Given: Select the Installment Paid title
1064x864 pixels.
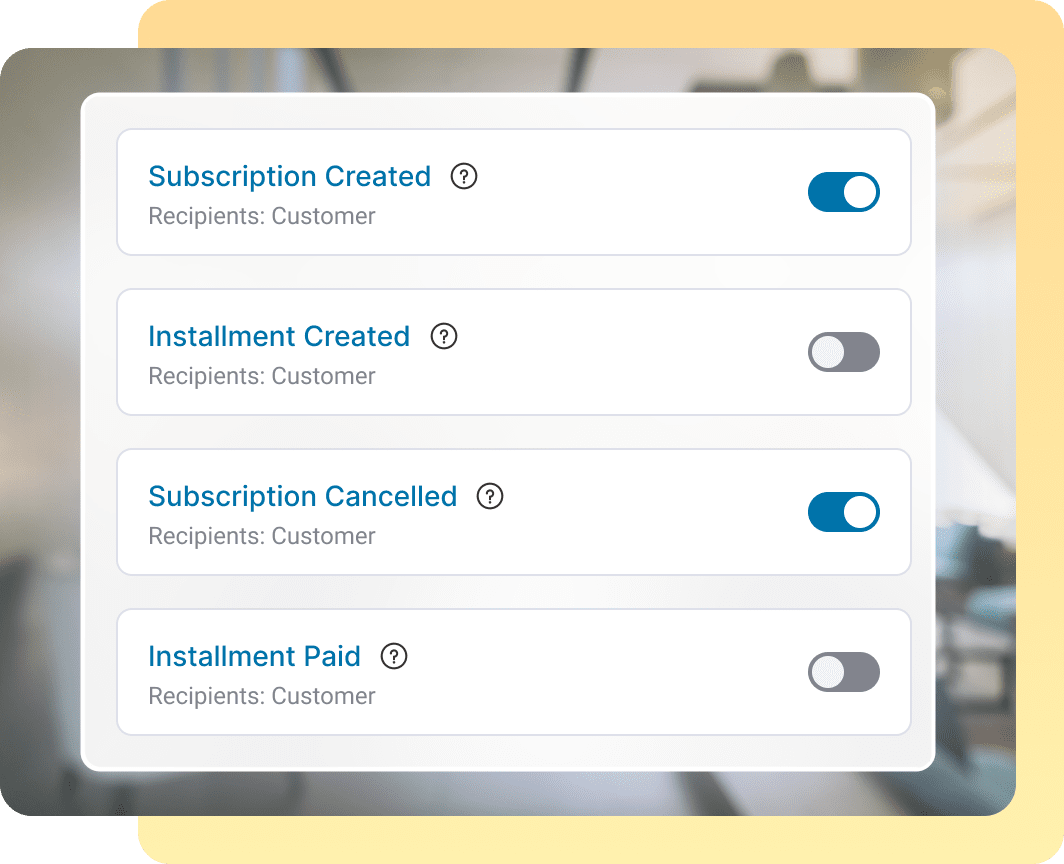Looking at the screenshot, I should click(x=254, y=656).
